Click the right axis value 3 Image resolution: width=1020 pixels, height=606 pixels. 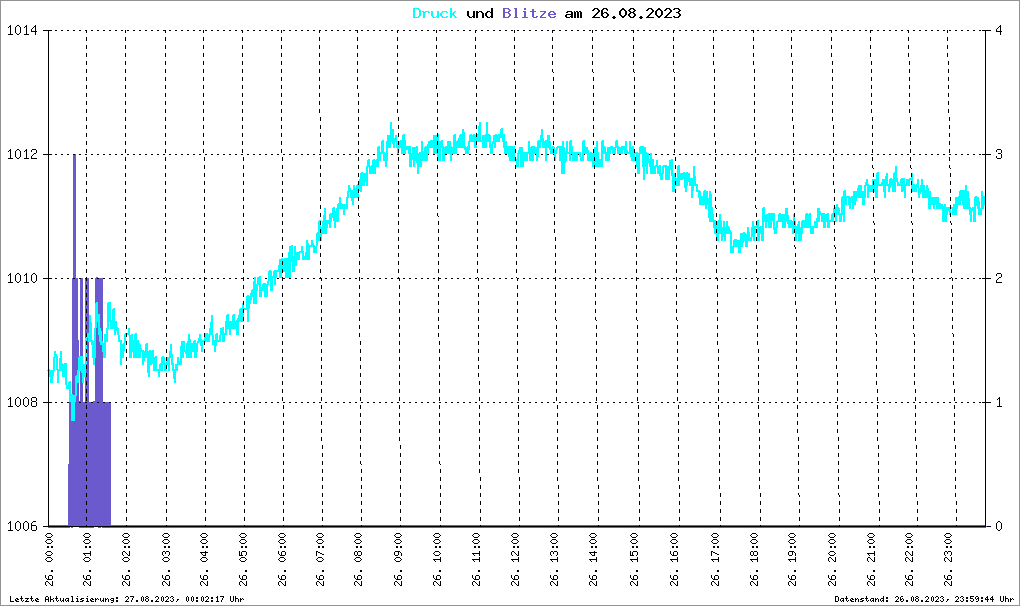coord(999,155)
